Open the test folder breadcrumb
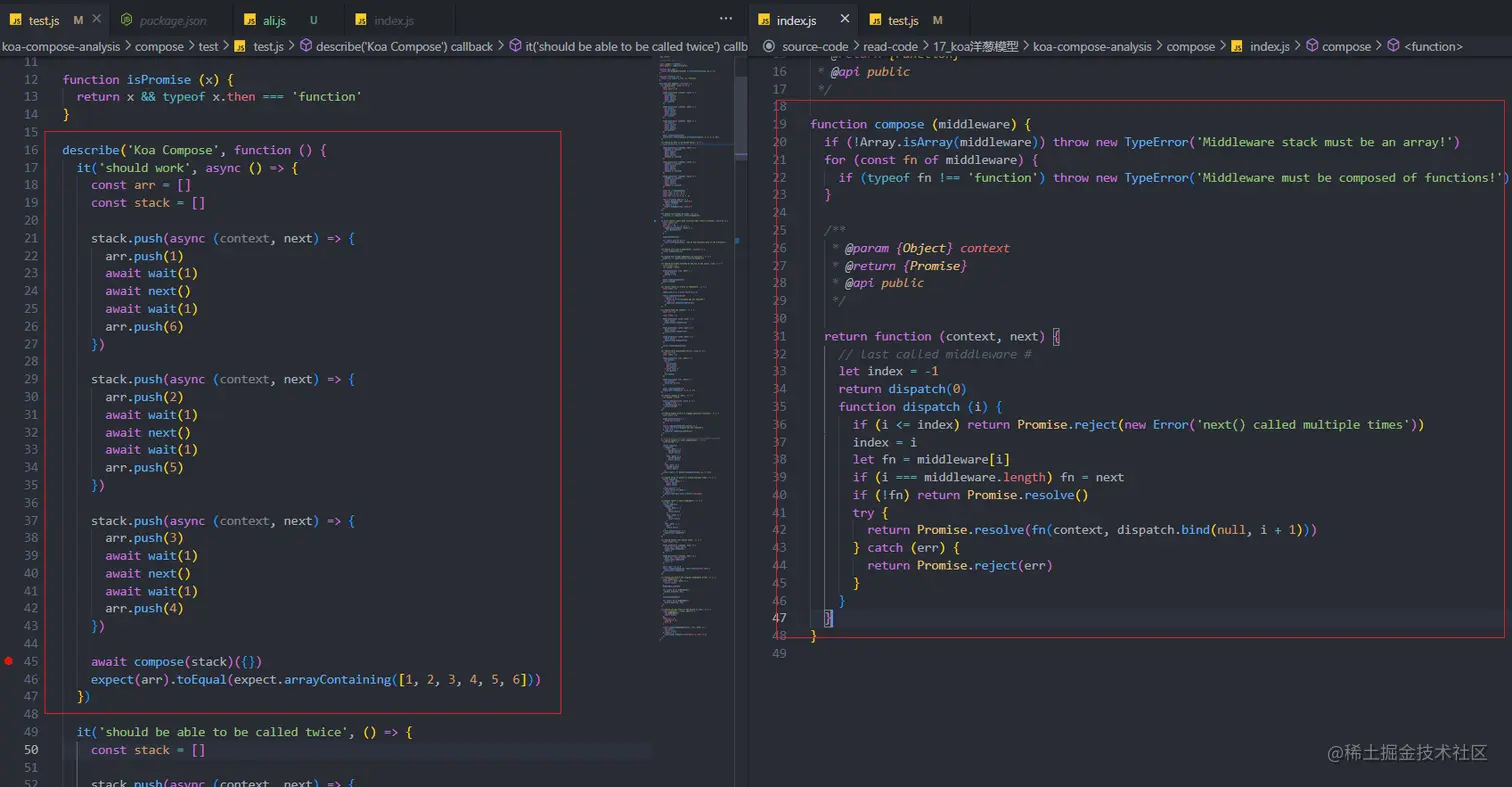Viewport: 1512px width, 787px height. pyautogui.click(x=208, y=46)
